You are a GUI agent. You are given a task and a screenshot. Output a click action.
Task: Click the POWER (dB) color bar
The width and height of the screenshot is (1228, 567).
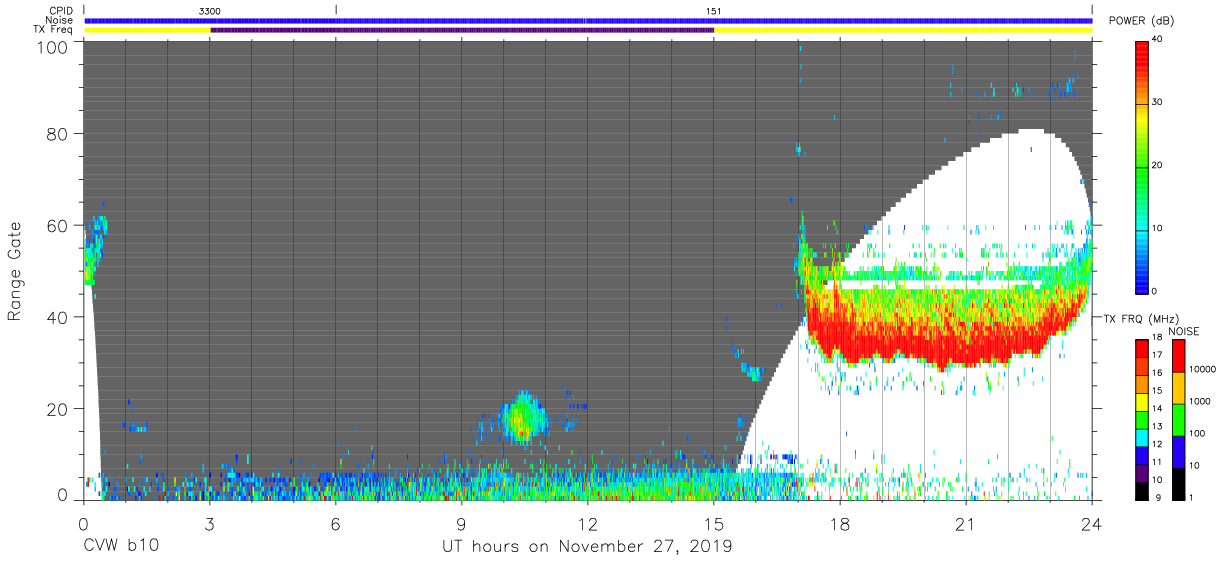[x=1143, y=166]
